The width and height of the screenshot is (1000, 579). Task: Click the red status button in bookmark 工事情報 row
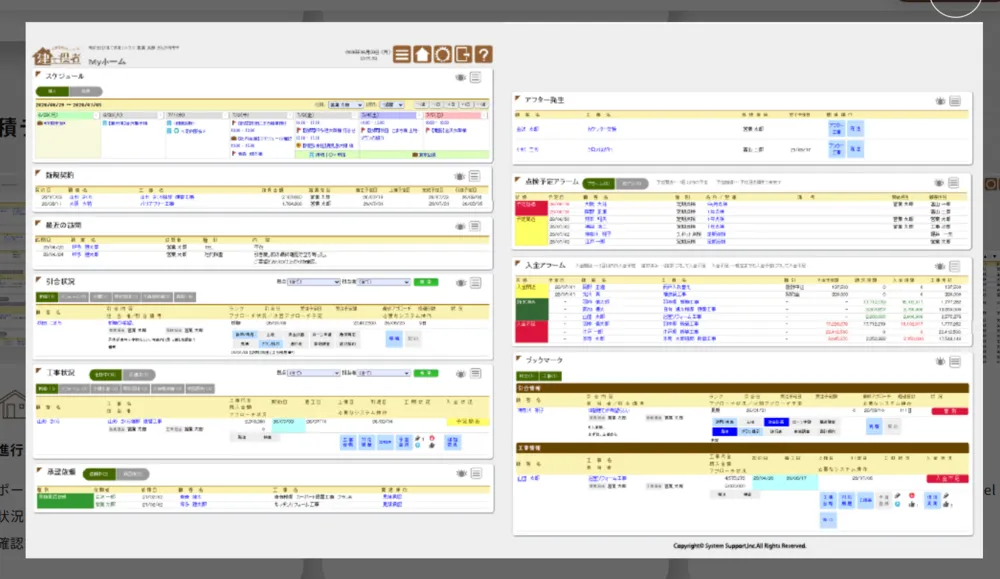click(947, 478)
